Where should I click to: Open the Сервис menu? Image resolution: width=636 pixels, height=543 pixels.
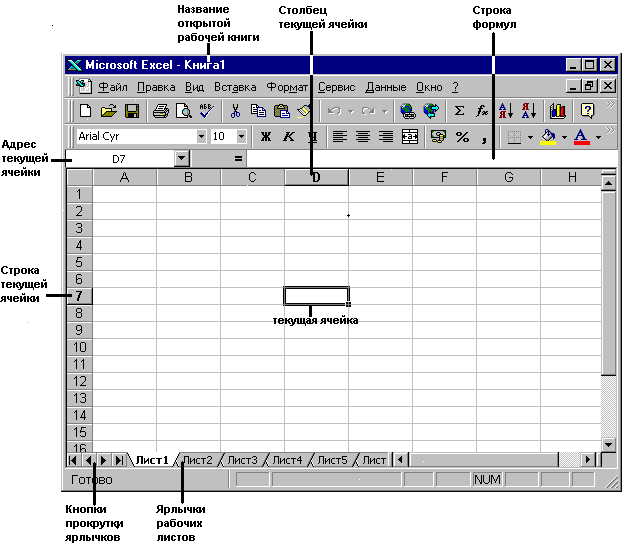(x=336, y=87)
